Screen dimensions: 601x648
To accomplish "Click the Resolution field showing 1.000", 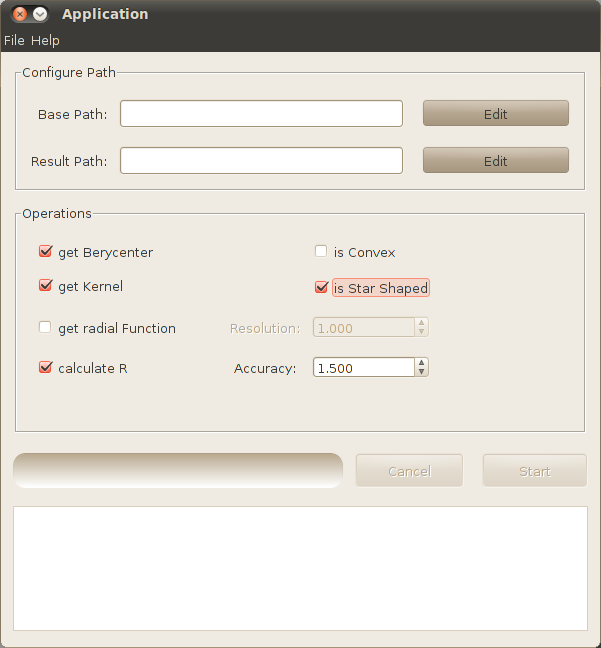I will 364,328.
